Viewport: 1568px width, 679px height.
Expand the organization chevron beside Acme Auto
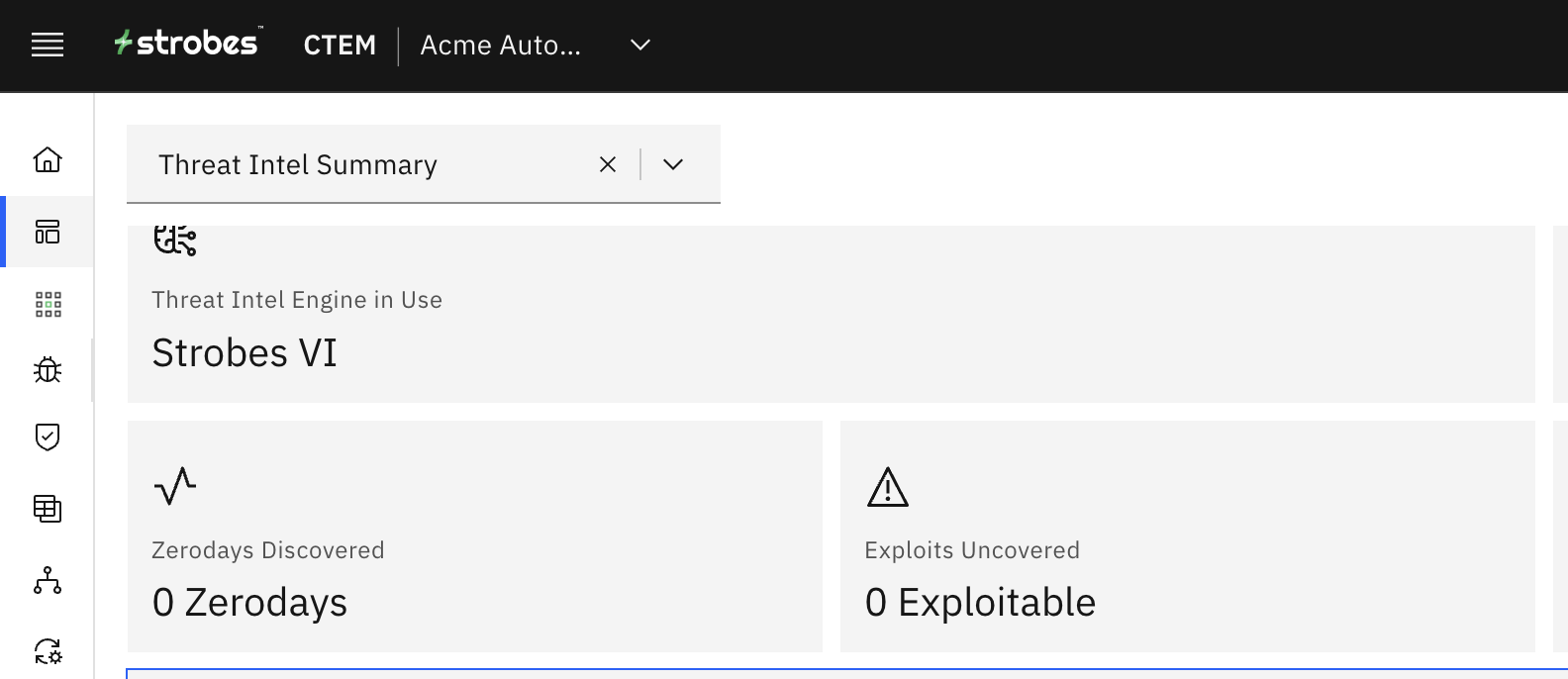[x=640, y=45]
